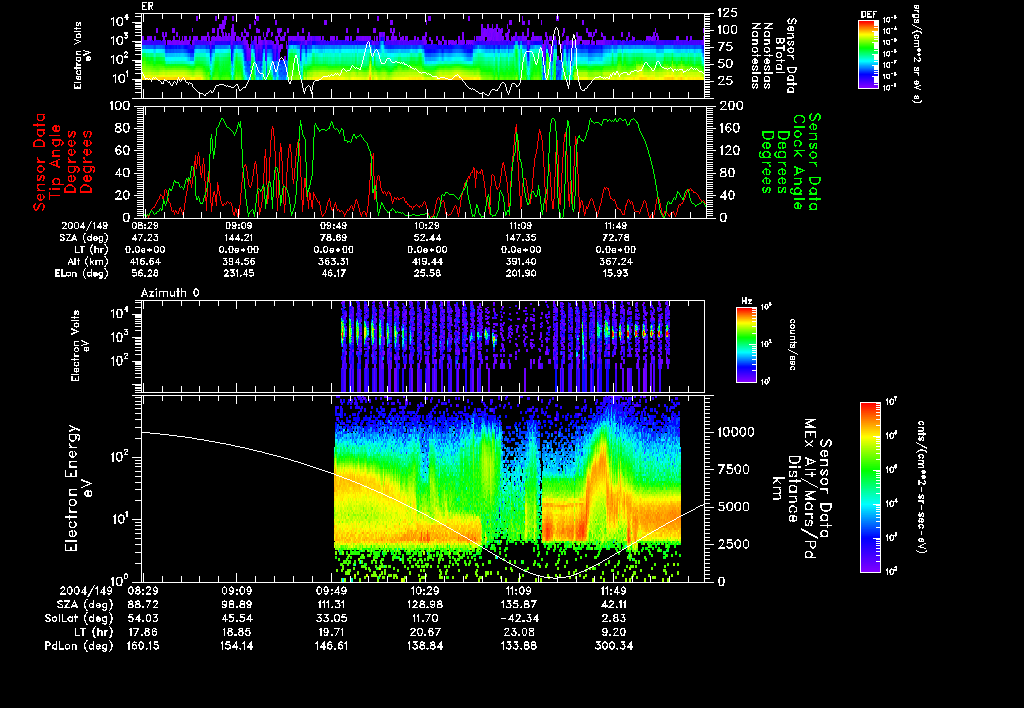This screenshot has height=708, width=1024.
Task: Click the 125 nanotesla tick label
Action: tap(728, 12)
